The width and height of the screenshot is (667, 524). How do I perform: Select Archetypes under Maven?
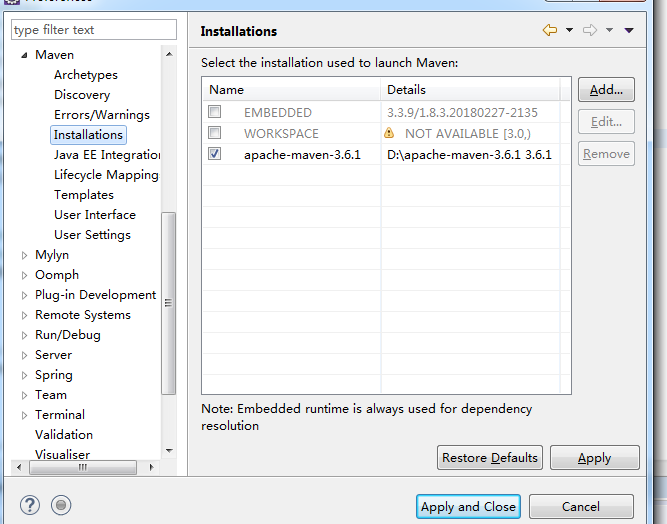pos(86,75)
